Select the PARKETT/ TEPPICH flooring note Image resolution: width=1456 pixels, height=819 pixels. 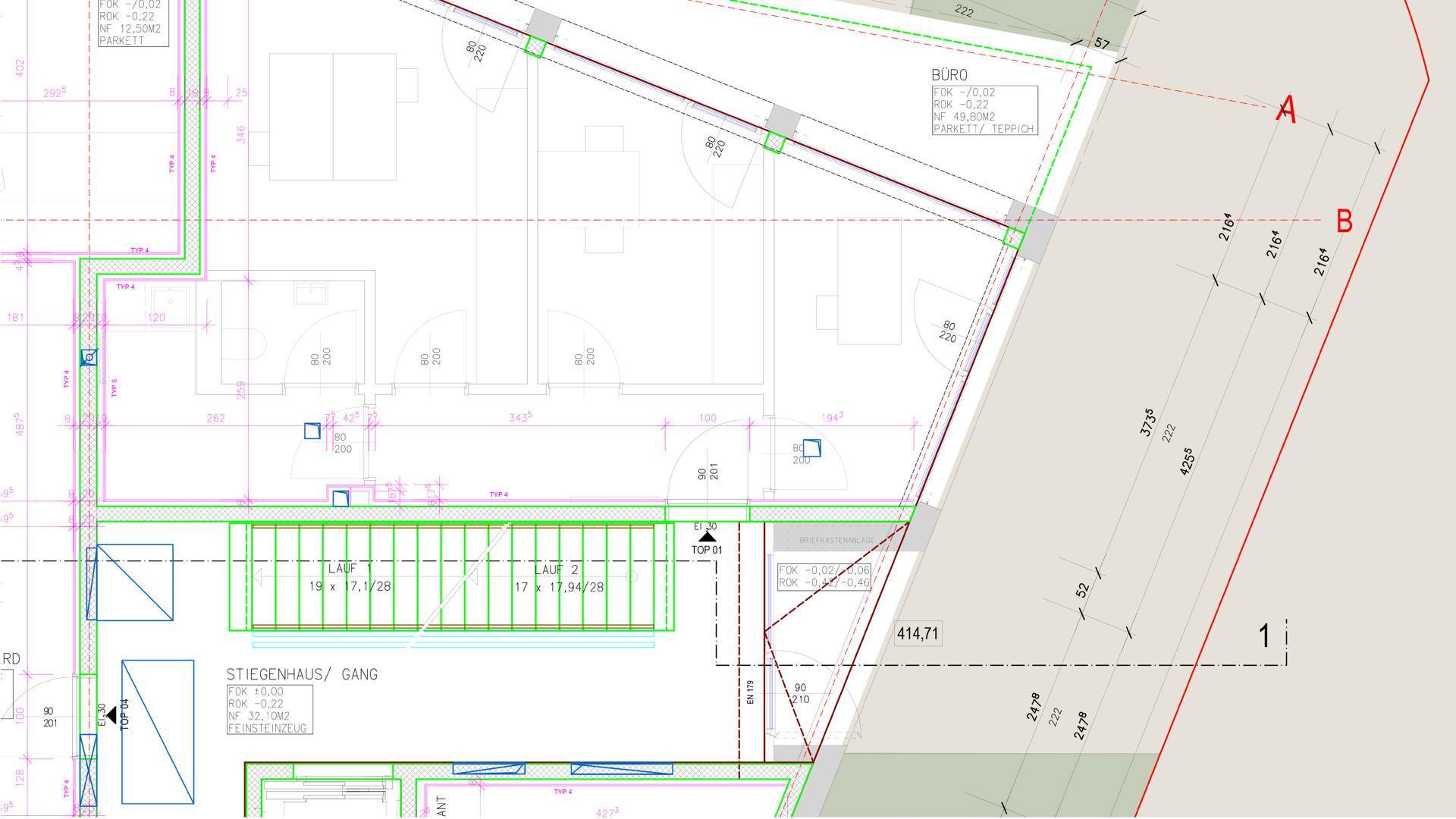pyautogui.click(x=984, y=129)
